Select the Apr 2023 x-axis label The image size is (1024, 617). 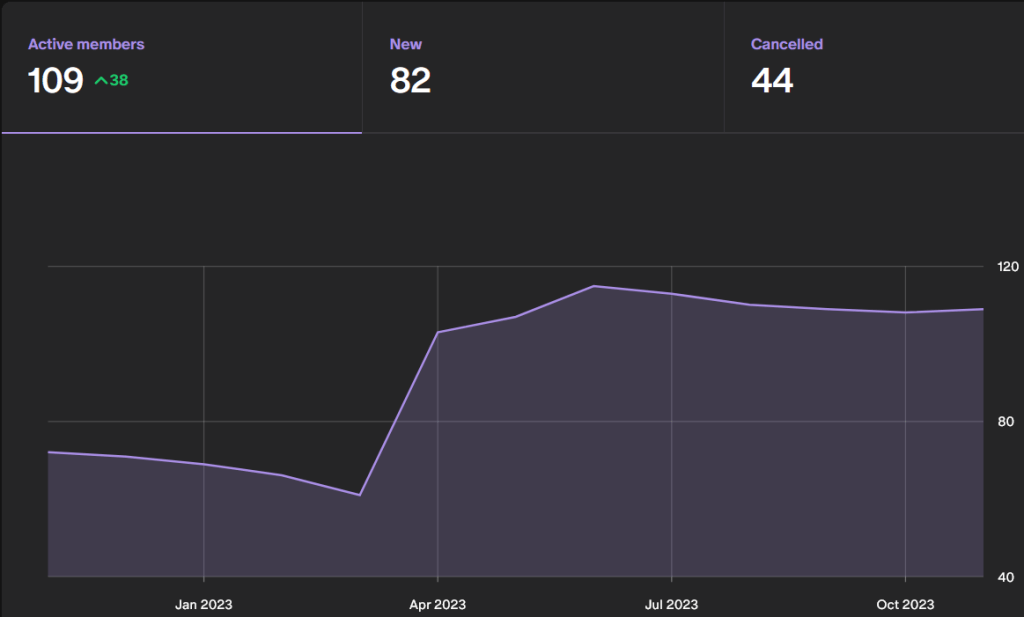click(x=437, y=604)
